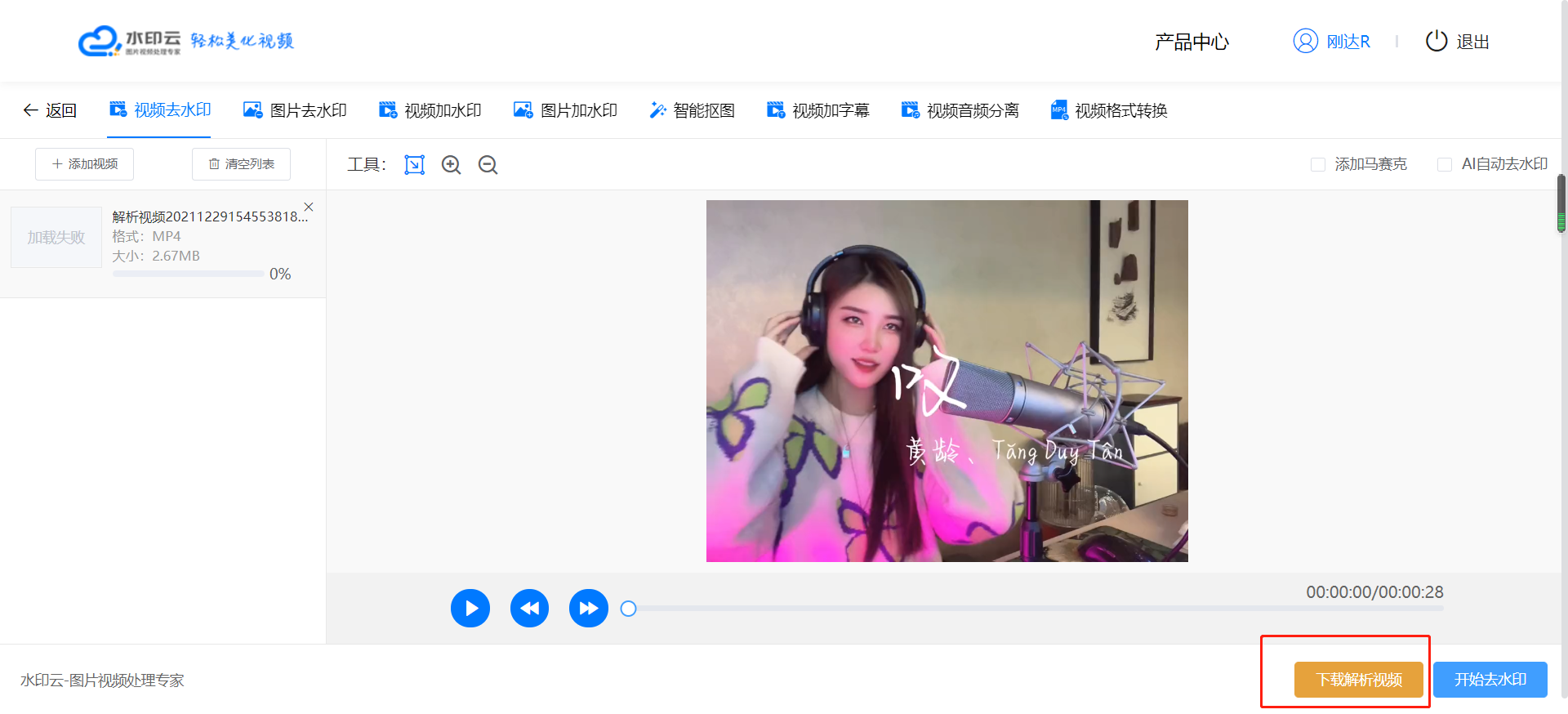Enable the AI自动去水印 checkbox
1568x714 pixels.
tap(1445, 165)
